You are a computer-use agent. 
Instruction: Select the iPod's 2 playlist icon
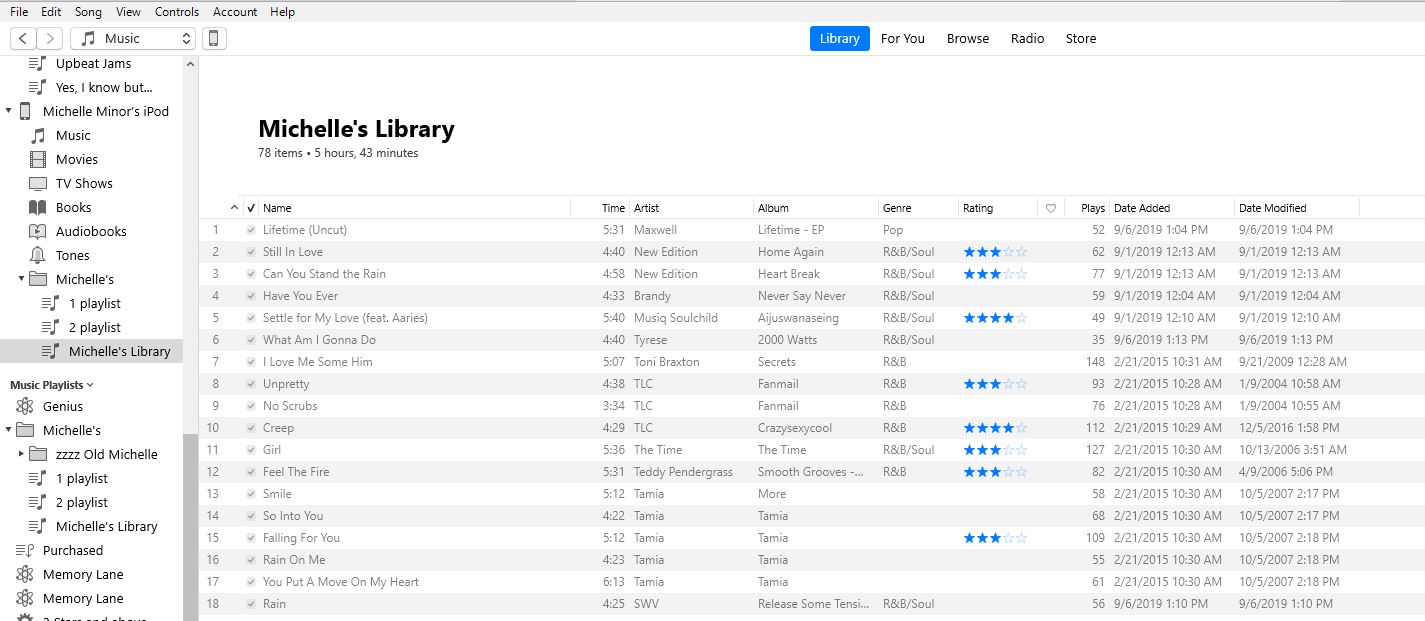click(x=50, y=327)
